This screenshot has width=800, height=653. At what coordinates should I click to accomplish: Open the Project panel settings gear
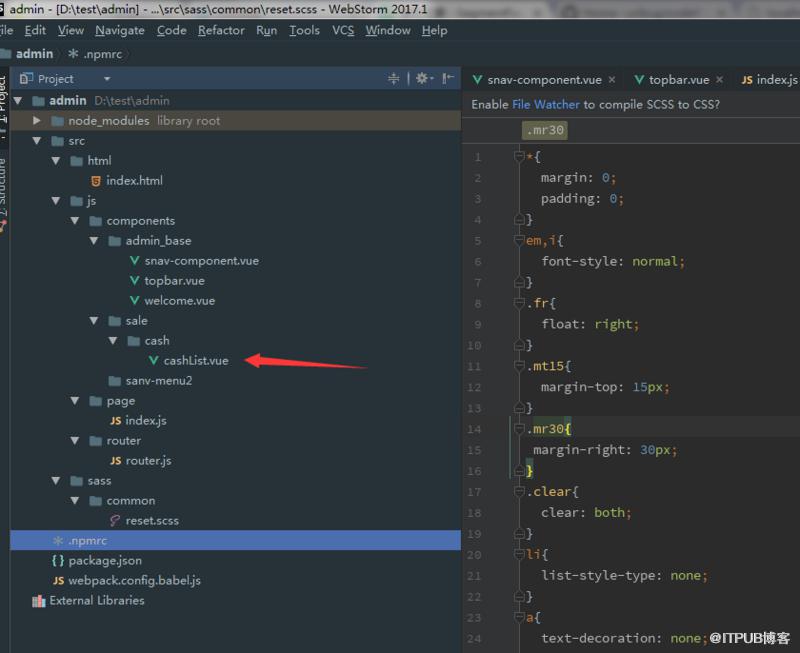423,79
